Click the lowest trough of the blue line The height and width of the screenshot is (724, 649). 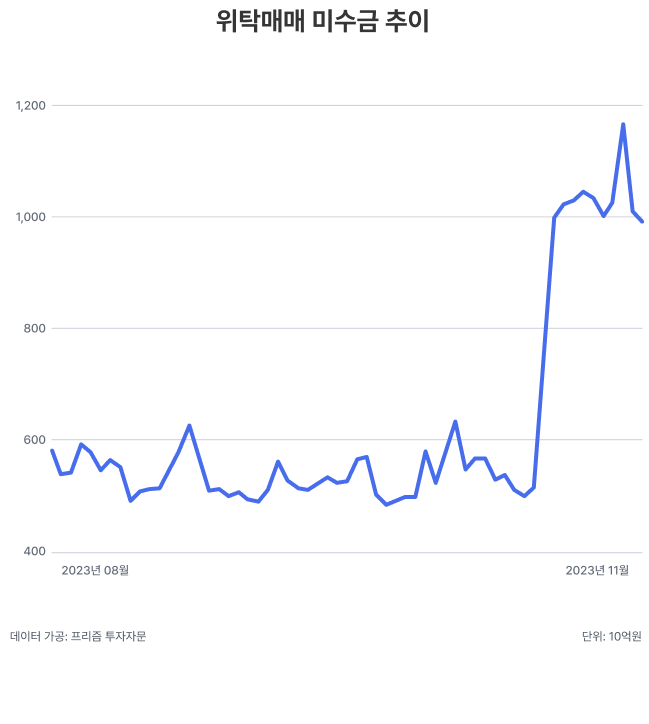click(x=386, y=505)
